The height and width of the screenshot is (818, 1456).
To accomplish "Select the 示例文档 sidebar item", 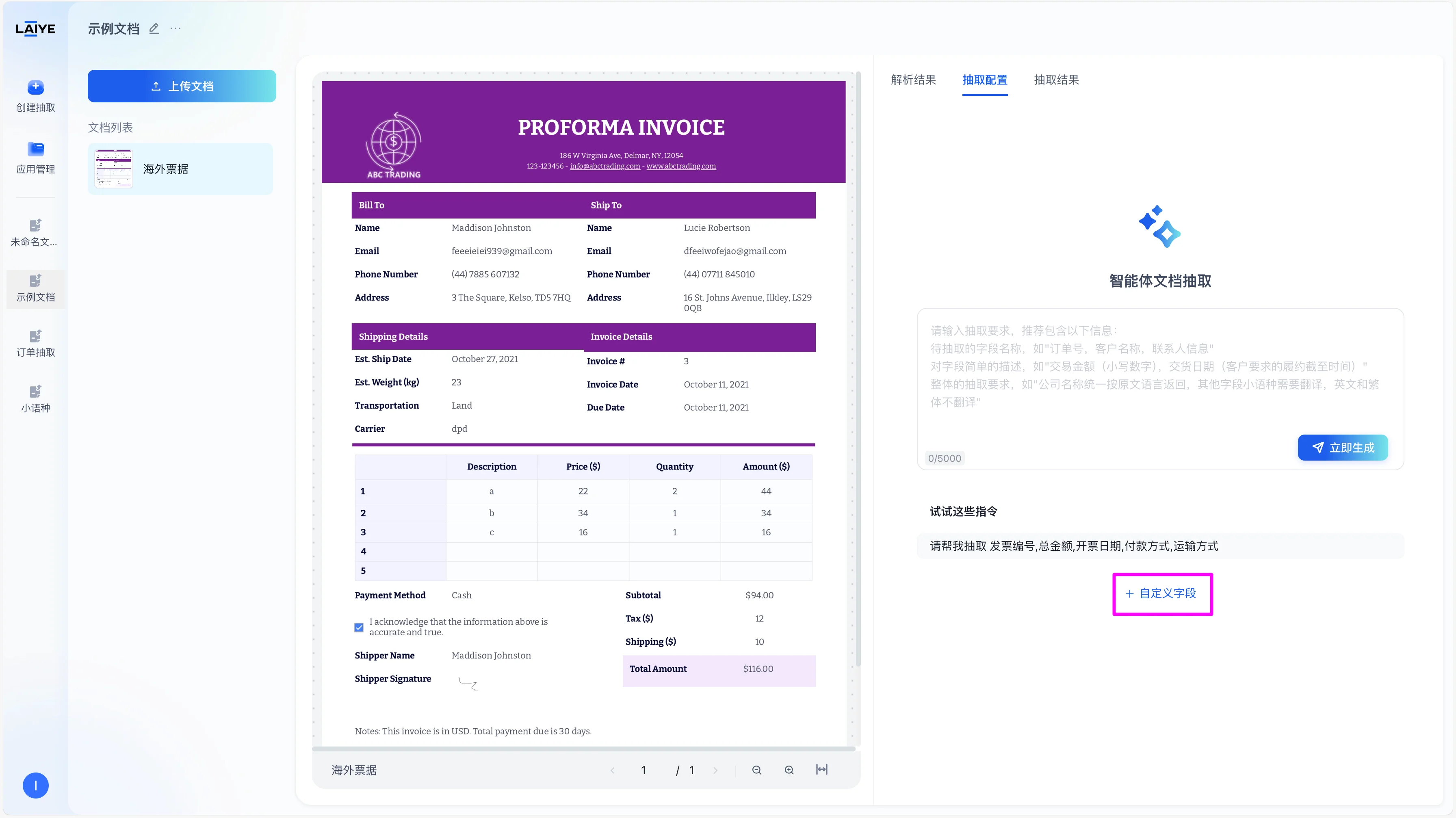I will [36, 289].
